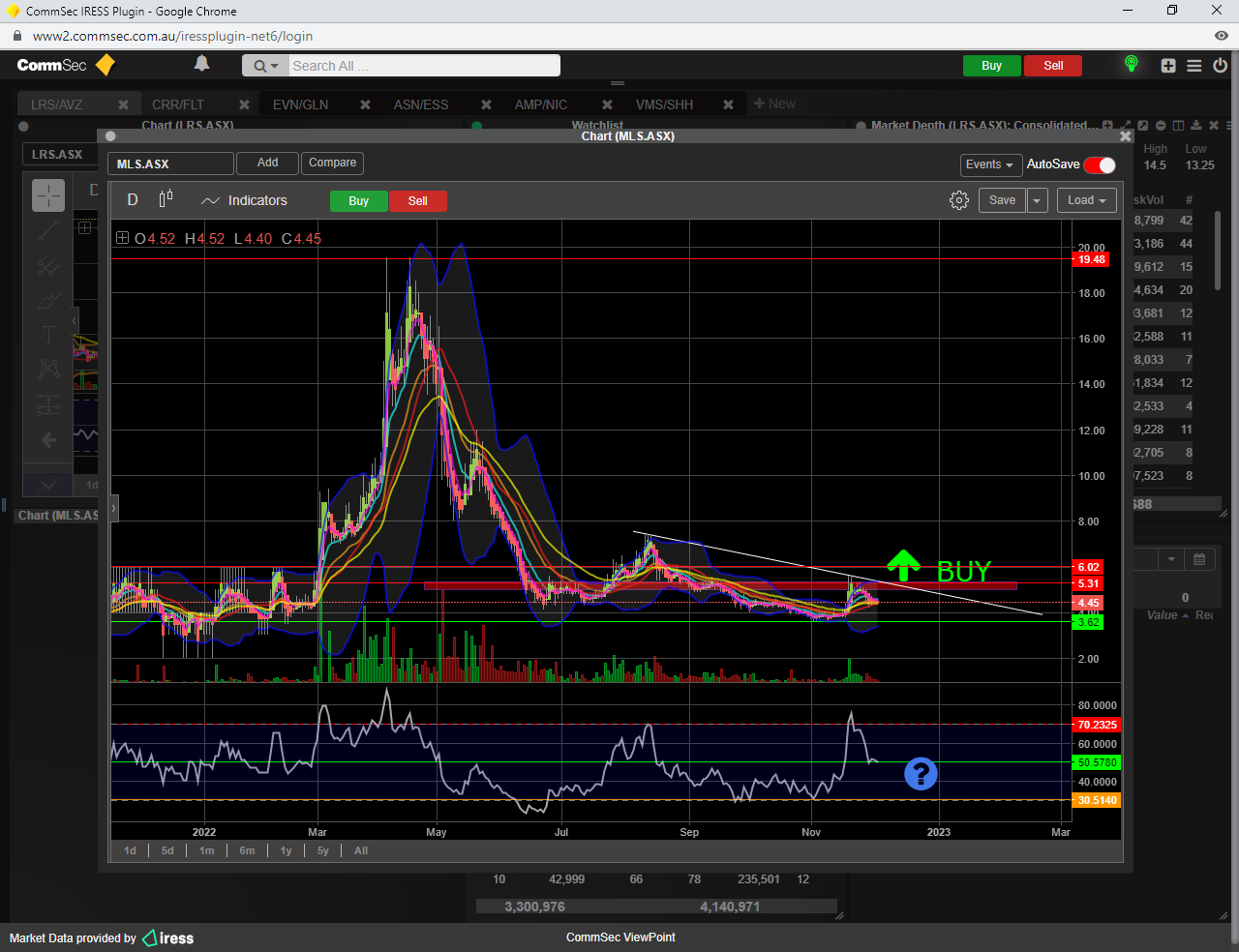This screenshot has height=952, width=1239.
Task: Select the candlestick chart type icon
Action: pyautogui.click(x=166, y=199)
